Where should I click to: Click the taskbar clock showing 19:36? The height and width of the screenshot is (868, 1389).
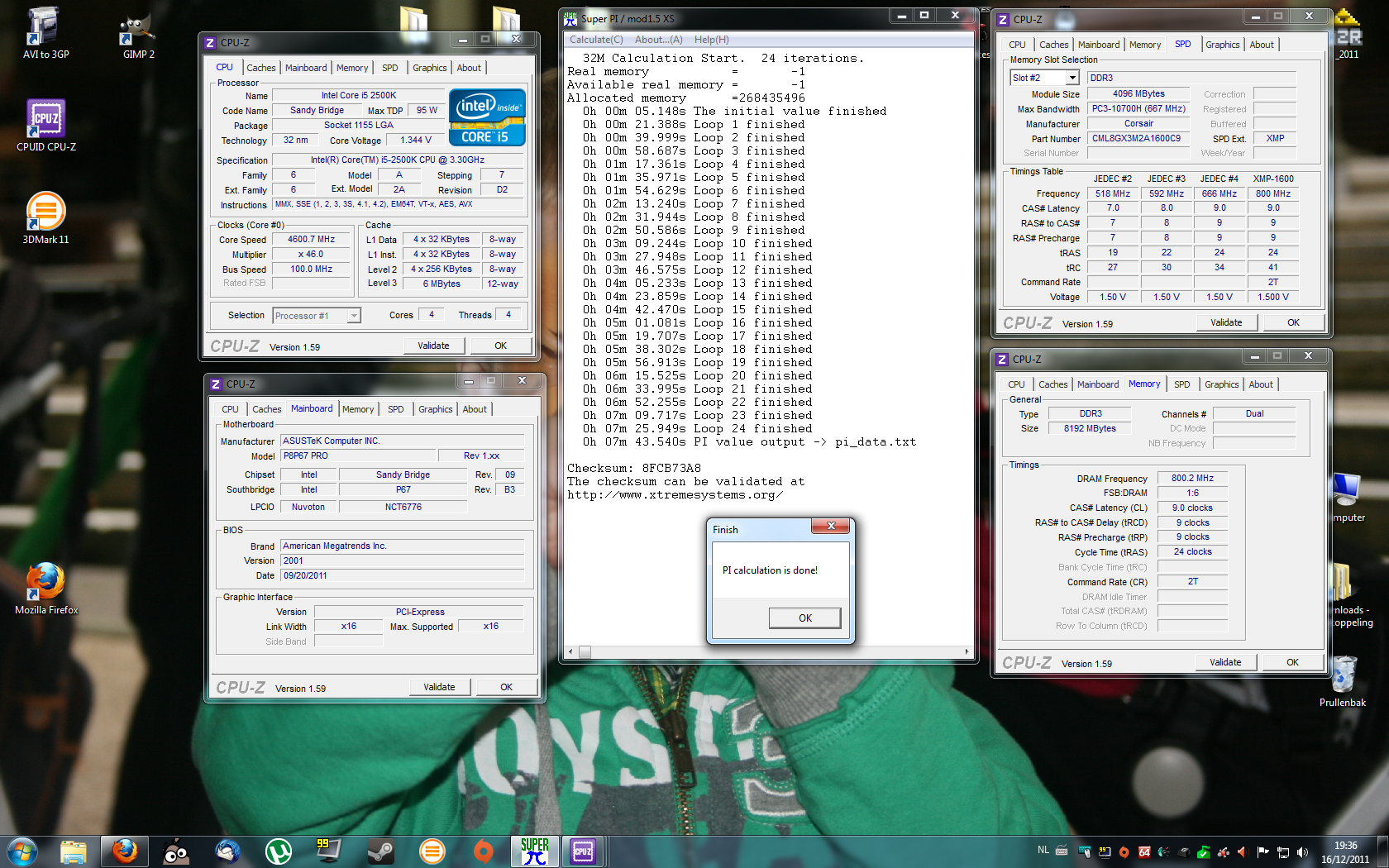(1345, 851)
